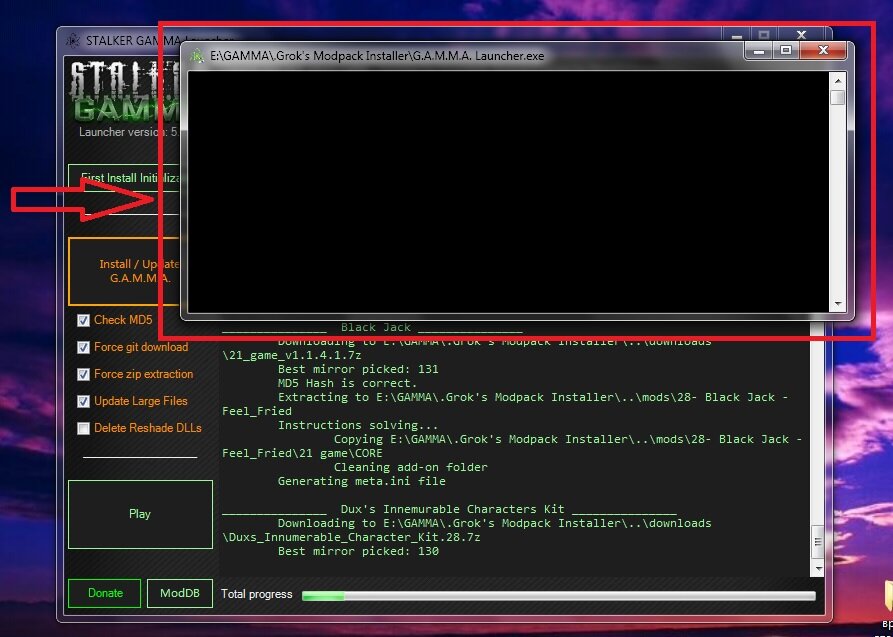Minimize the G.A.M.M.A. Launcher.exe console window
893x637 pixels.
coord(761,50)
